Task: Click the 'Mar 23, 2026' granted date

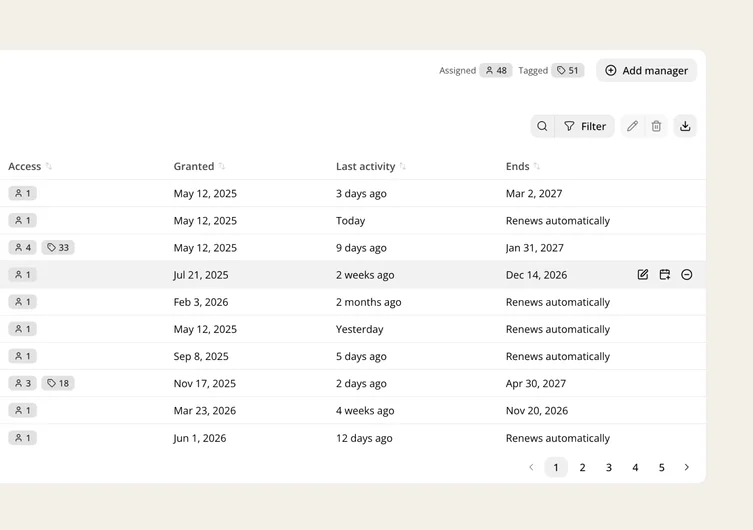Action: [205, 410]
